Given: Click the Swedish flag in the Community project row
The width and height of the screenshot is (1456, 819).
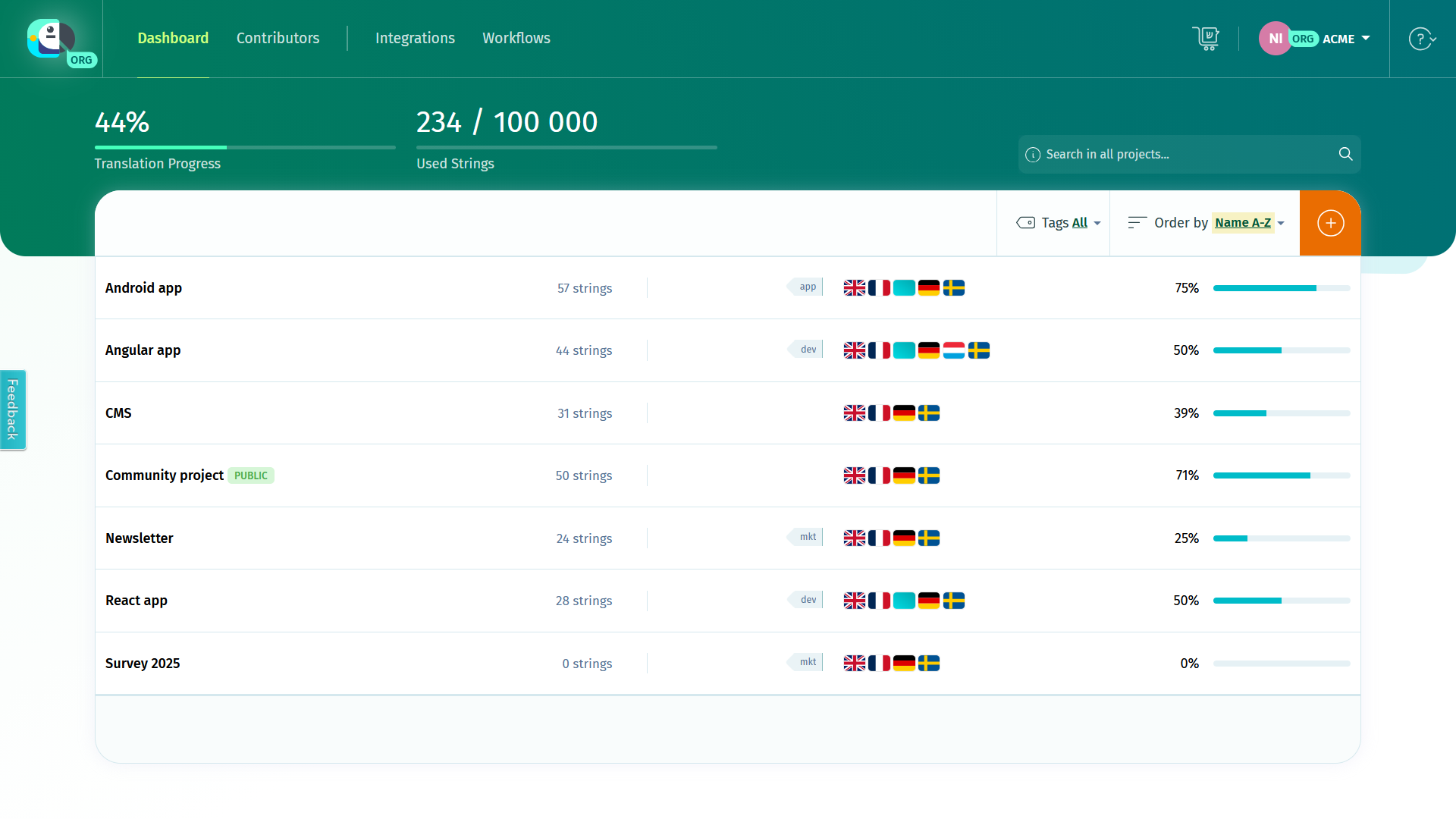Looking at the screenshot, I should coord(928,475).
